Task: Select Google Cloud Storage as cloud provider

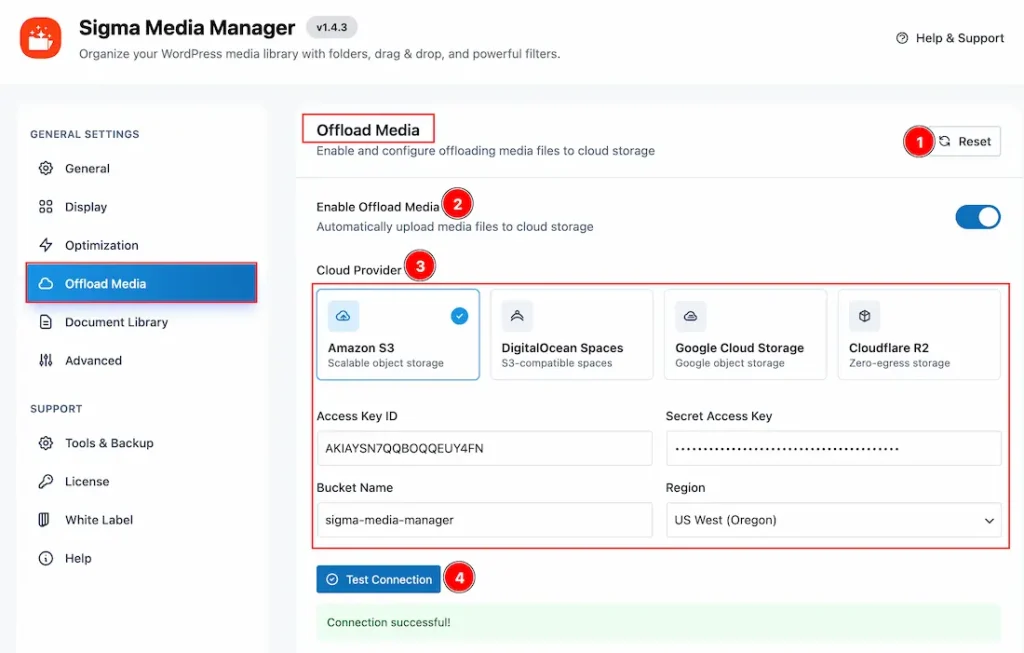Action: pyautogui.click(x=745, y=334)
